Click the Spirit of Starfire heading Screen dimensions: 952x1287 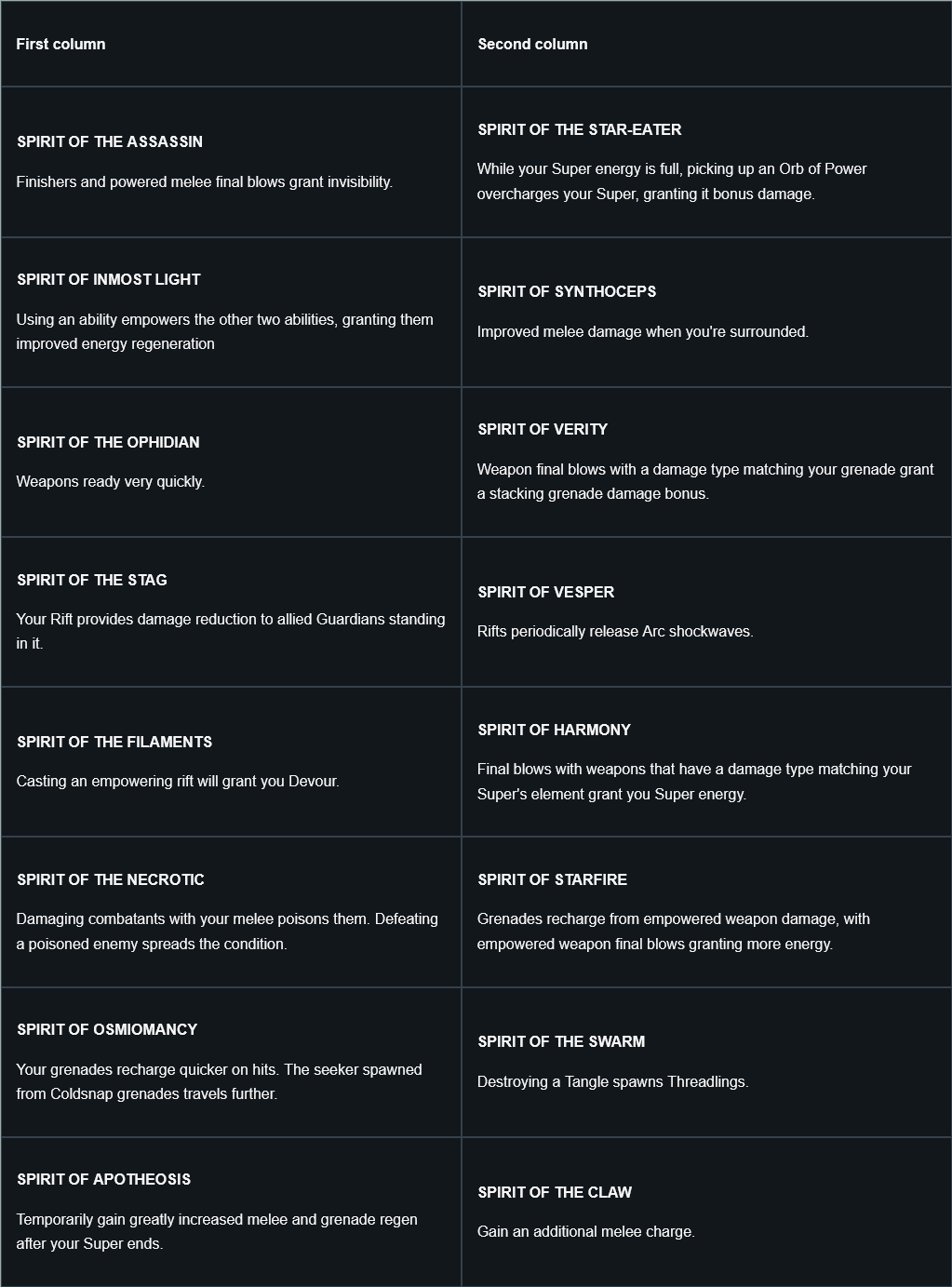click(553, 879)
